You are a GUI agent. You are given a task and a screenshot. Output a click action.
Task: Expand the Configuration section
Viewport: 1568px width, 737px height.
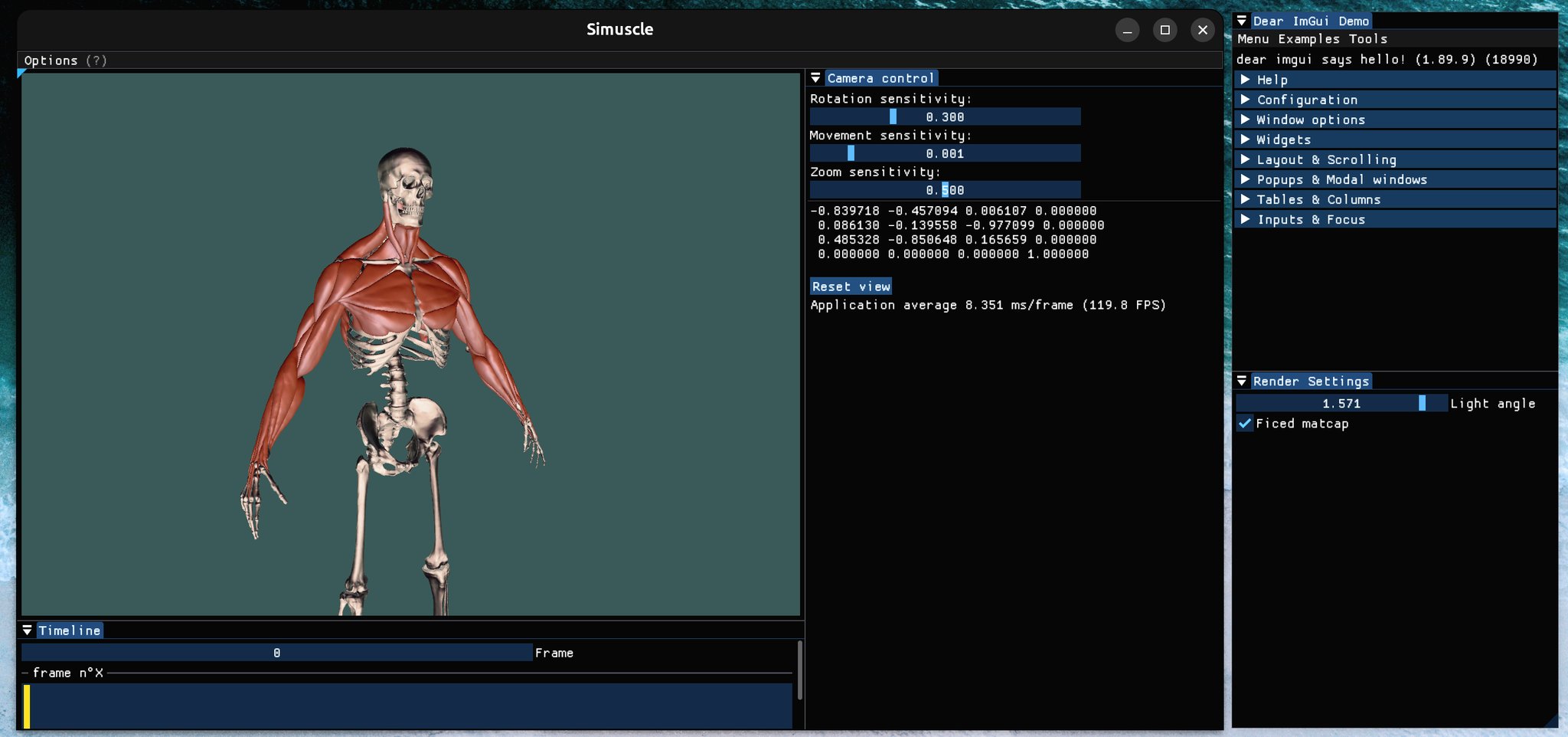(1395, 100)
